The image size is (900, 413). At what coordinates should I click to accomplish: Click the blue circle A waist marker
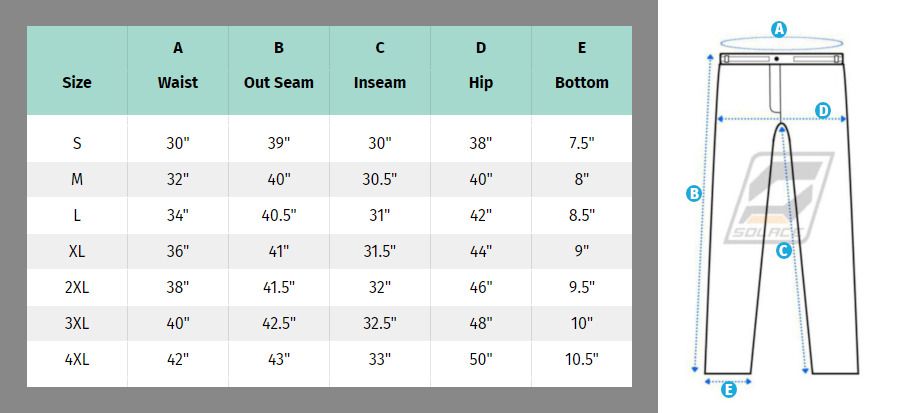pos(778,29)
